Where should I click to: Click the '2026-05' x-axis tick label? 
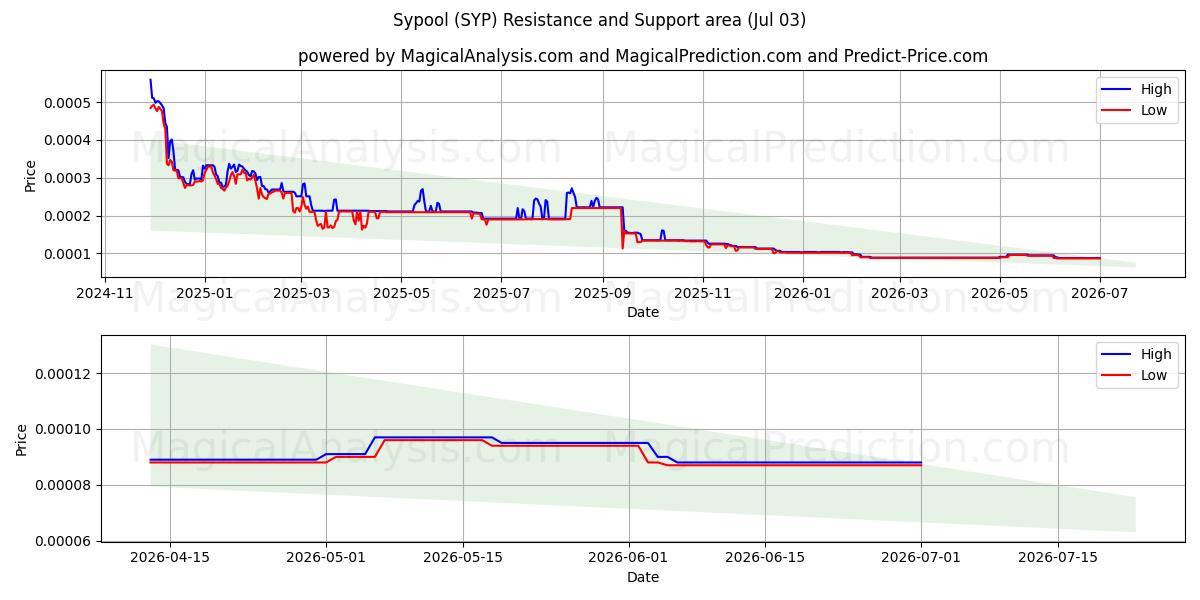pyautogui.click(x=999, y=293)
